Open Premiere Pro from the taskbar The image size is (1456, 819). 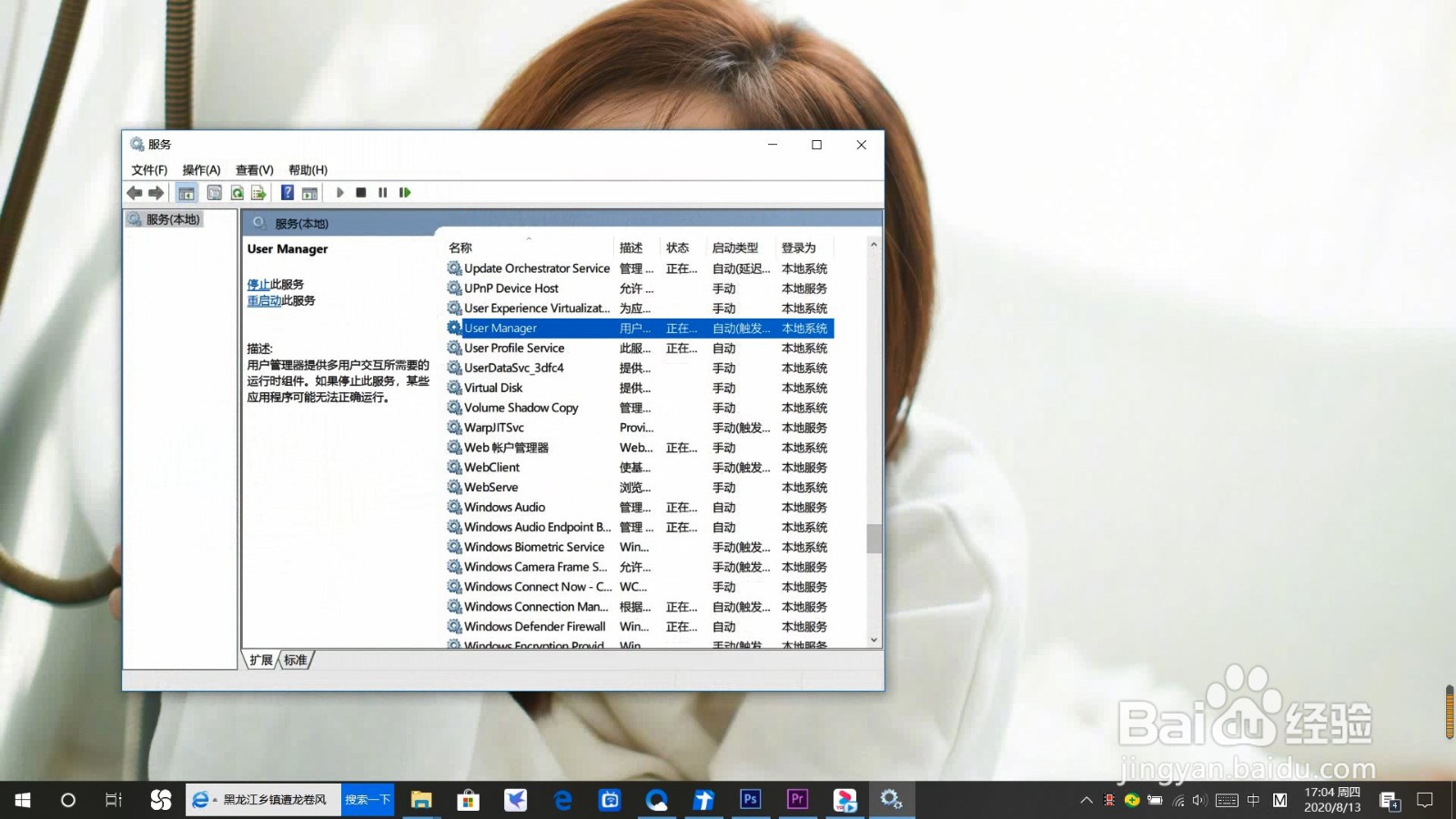796,800
